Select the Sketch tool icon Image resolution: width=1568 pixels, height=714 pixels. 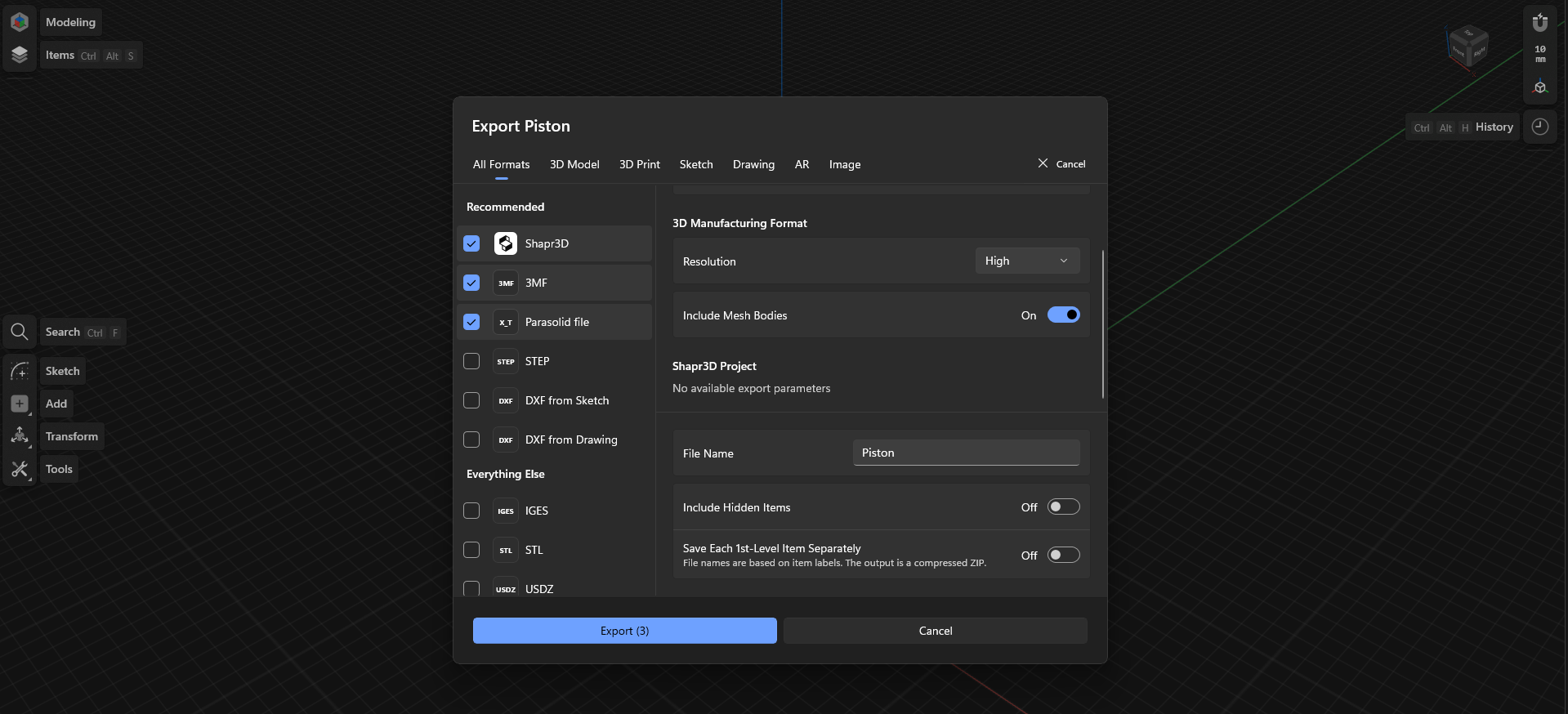[x=20, y=371]
